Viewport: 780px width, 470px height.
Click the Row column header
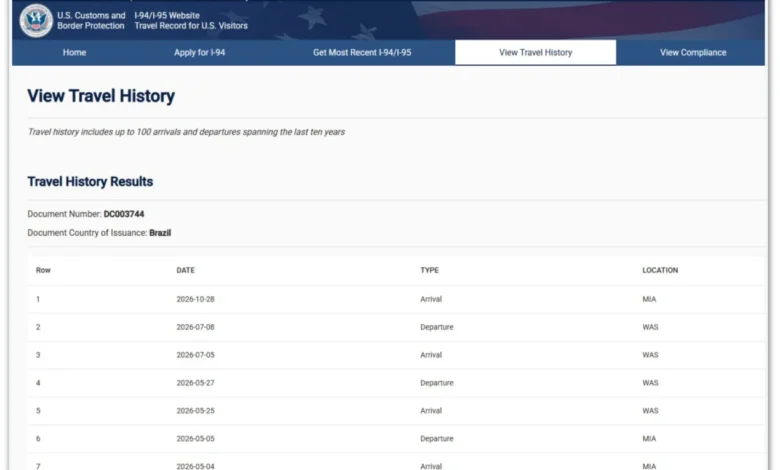(43, 270)
